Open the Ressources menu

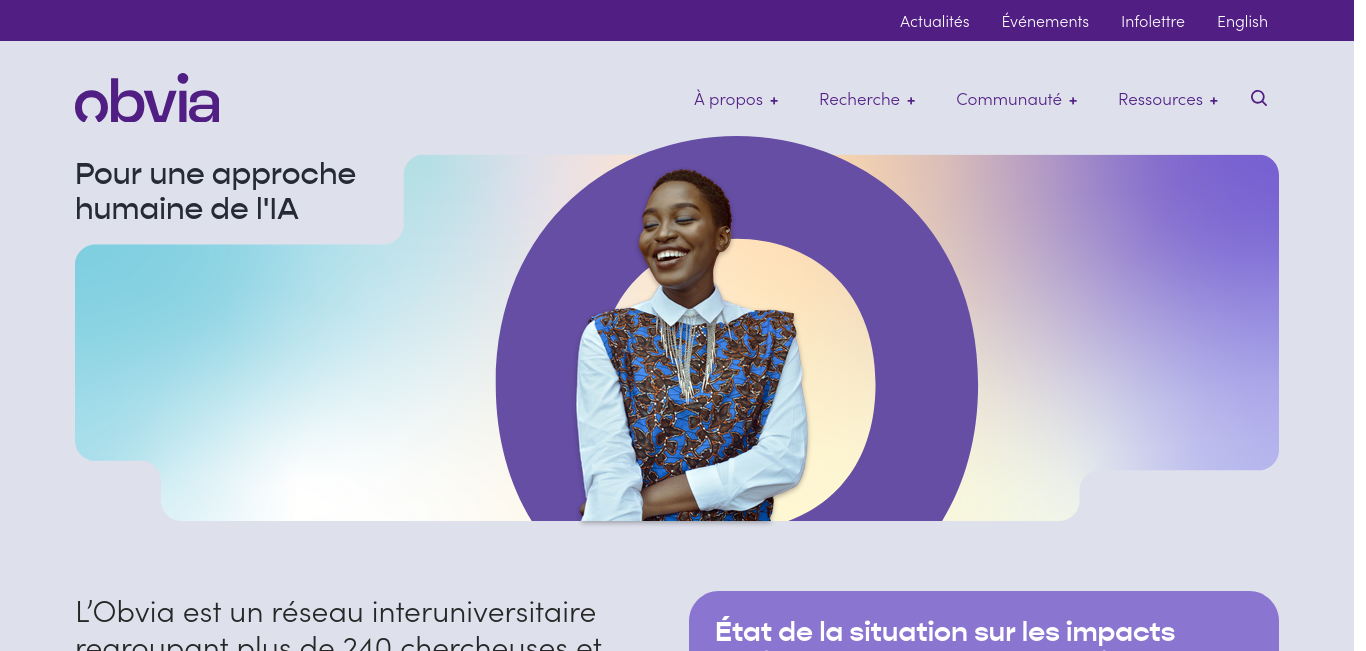click(1160, 99)
